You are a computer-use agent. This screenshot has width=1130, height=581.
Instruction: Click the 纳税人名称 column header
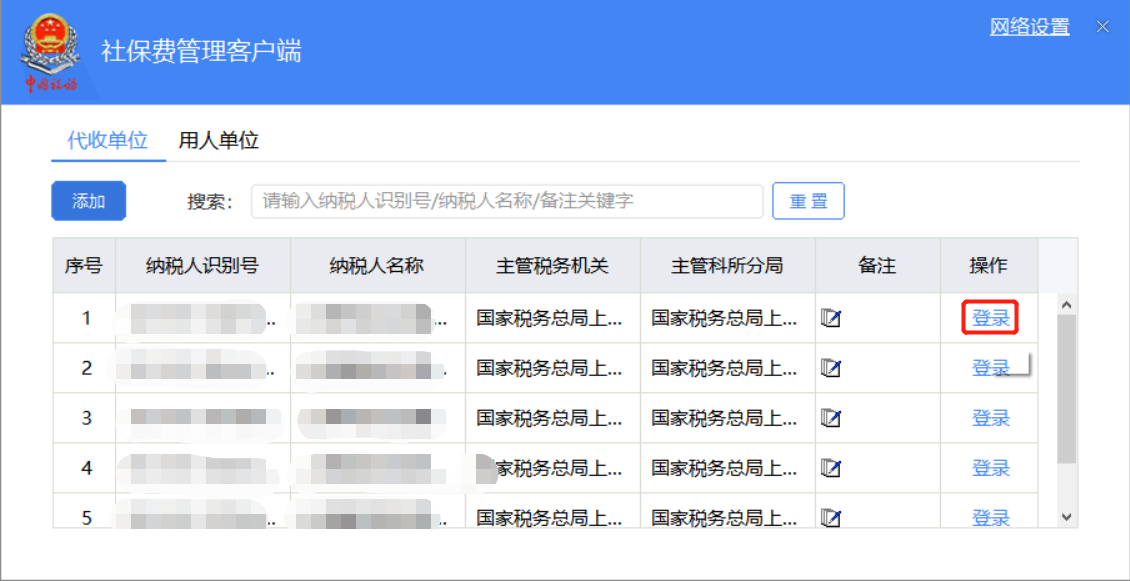click(377, 265)
